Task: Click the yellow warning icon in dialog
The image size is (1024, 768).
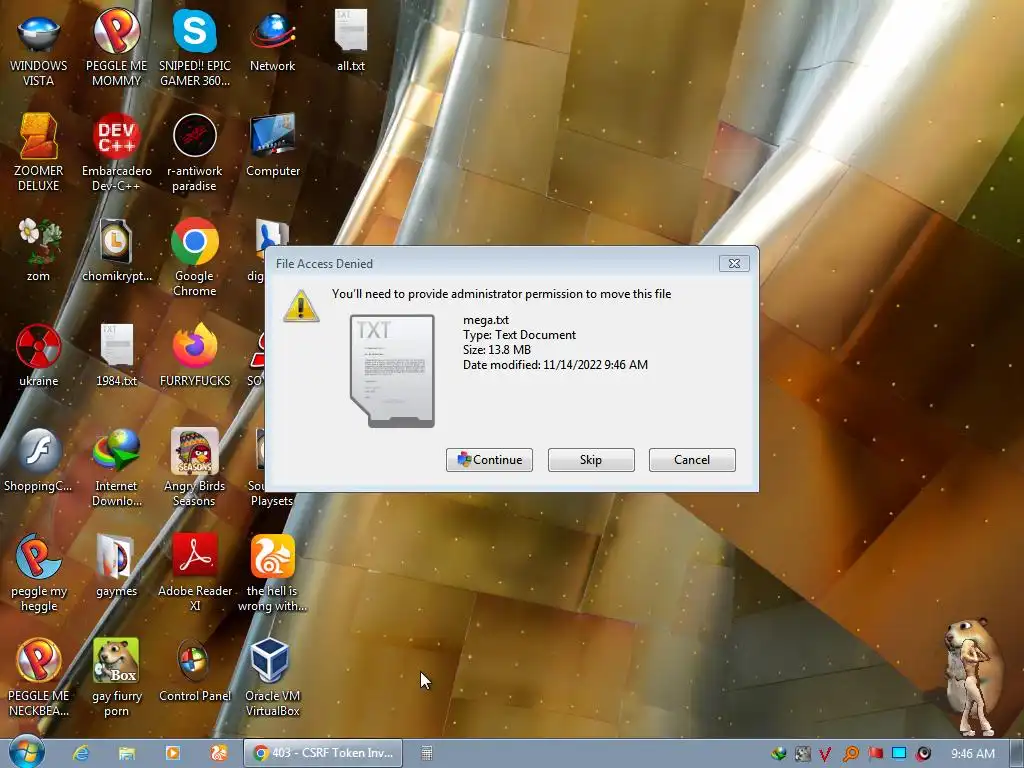Action: coord(301,306)
